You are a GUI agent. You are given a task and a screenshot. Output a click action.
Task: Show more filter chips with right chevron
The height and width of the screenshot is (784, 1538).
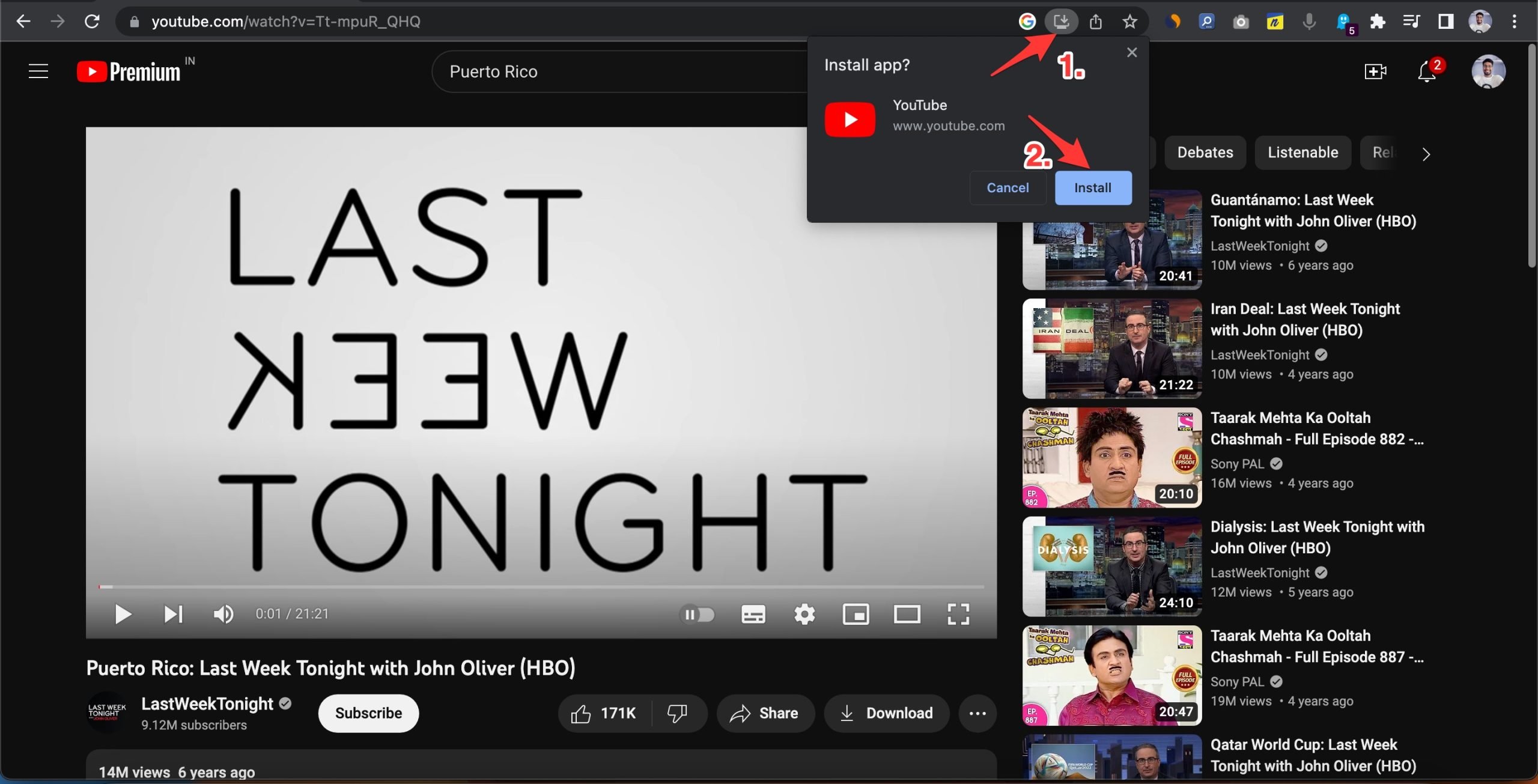[x=1426, y=154]
